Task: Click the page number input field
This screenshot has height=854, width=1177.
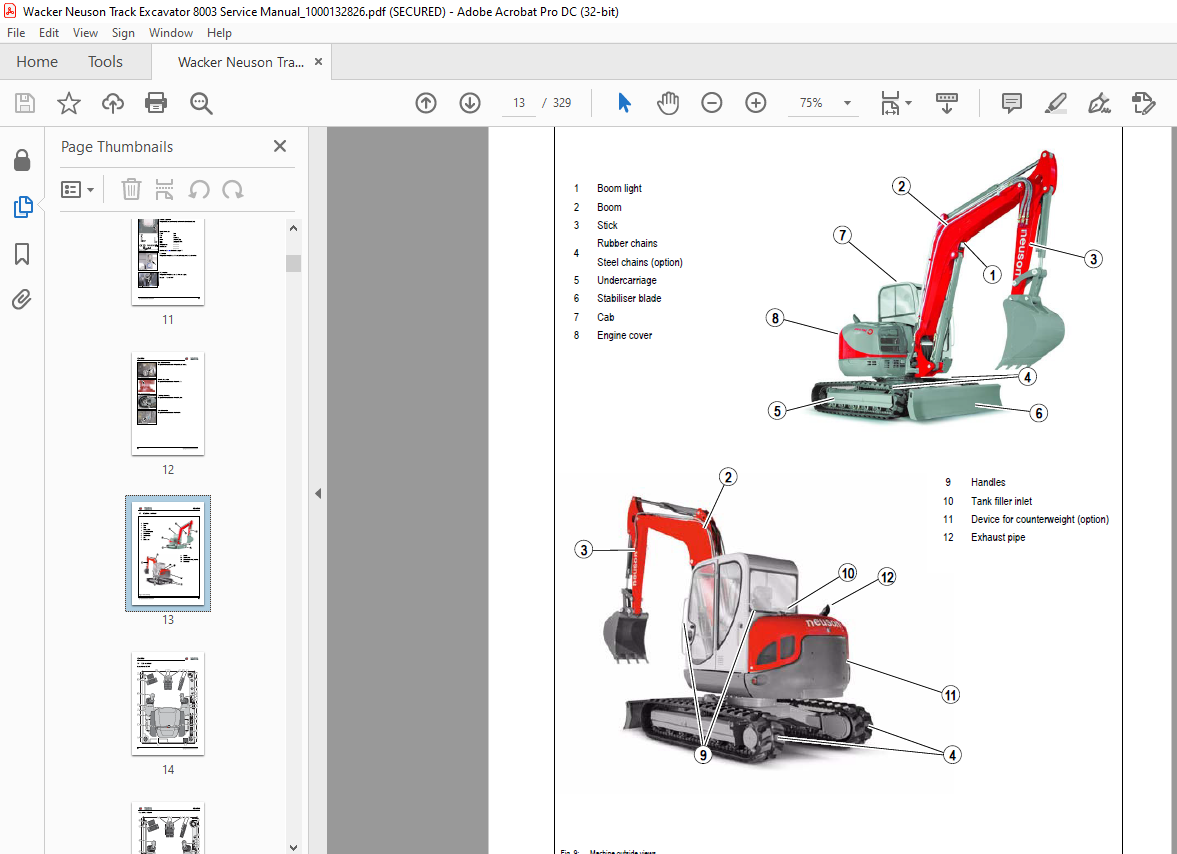Action: (519, 103)
